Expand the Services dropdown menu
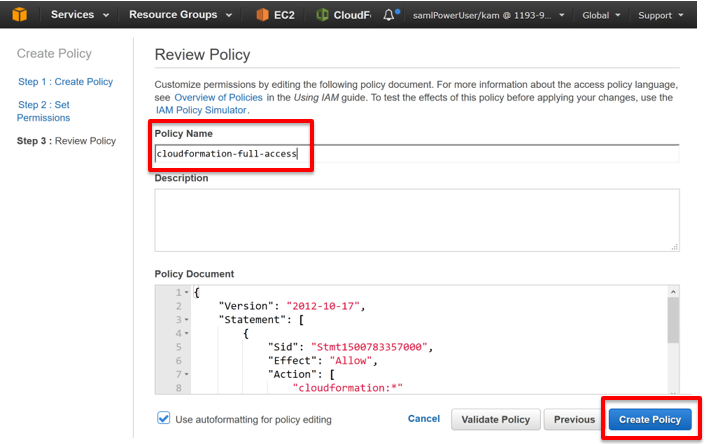This screenshot has width=706, height=444. point(80,15)
